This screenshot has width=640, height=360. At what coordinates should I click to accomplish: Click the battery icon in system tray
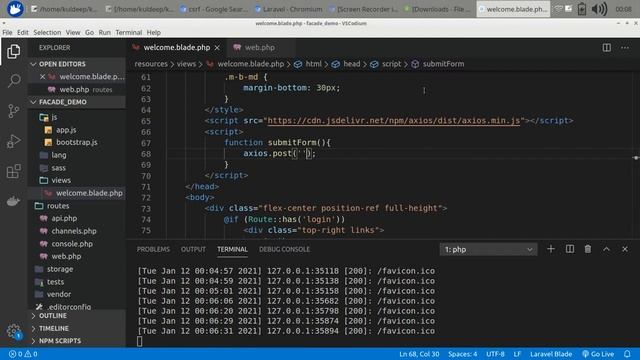pos(582,9)
